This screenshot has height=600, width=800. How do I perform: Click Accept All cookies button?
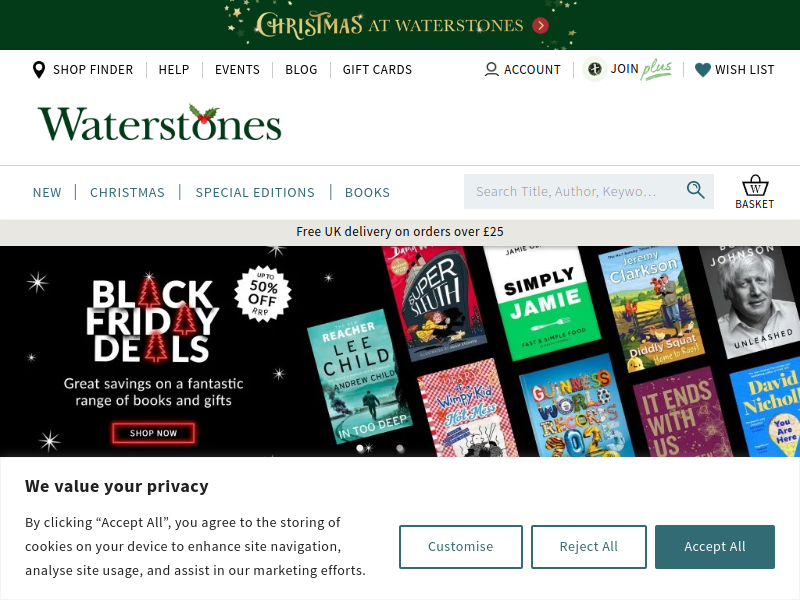715,546
